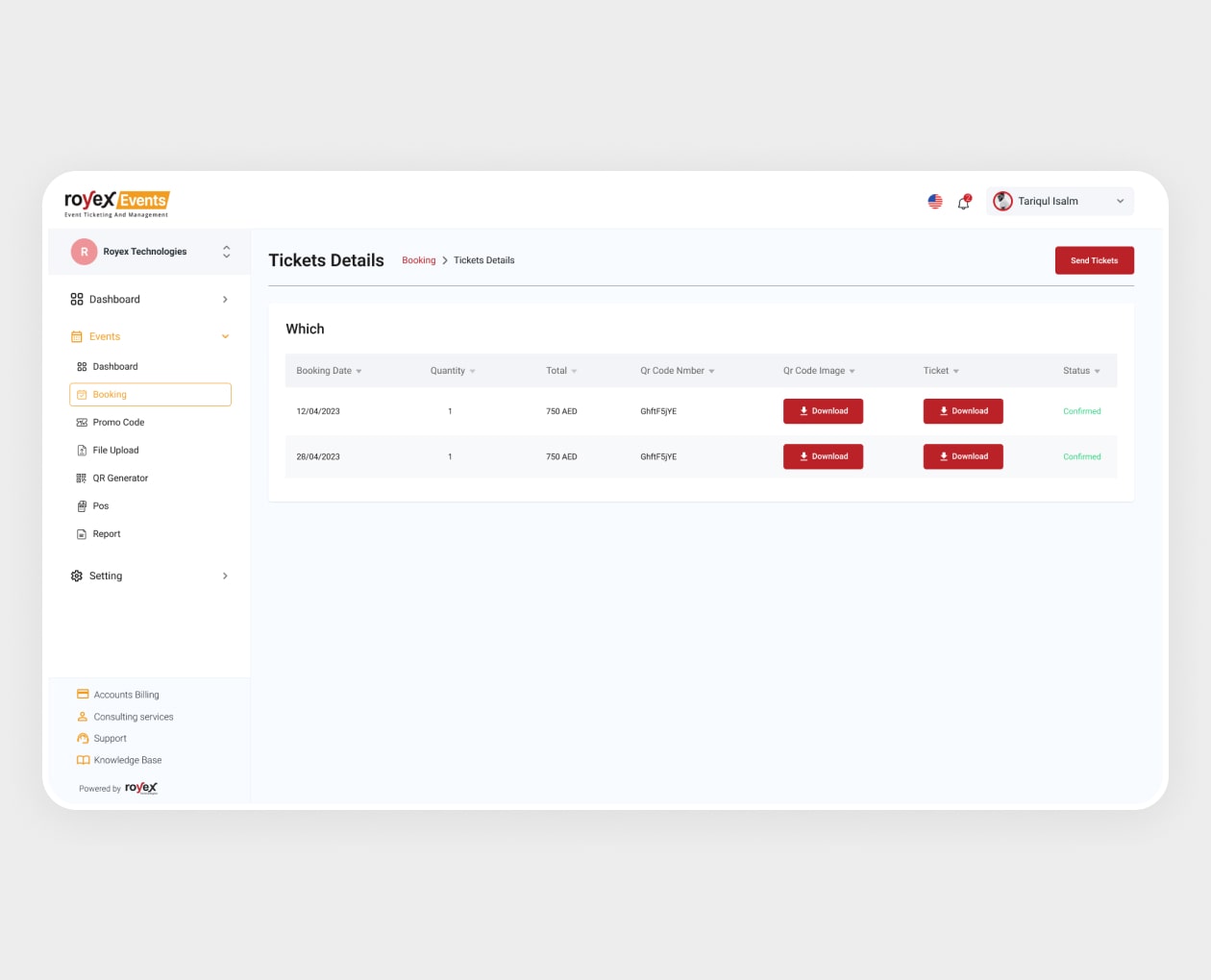Click the Royex Events logo
1211x980 pixels.
pos(117,202)
